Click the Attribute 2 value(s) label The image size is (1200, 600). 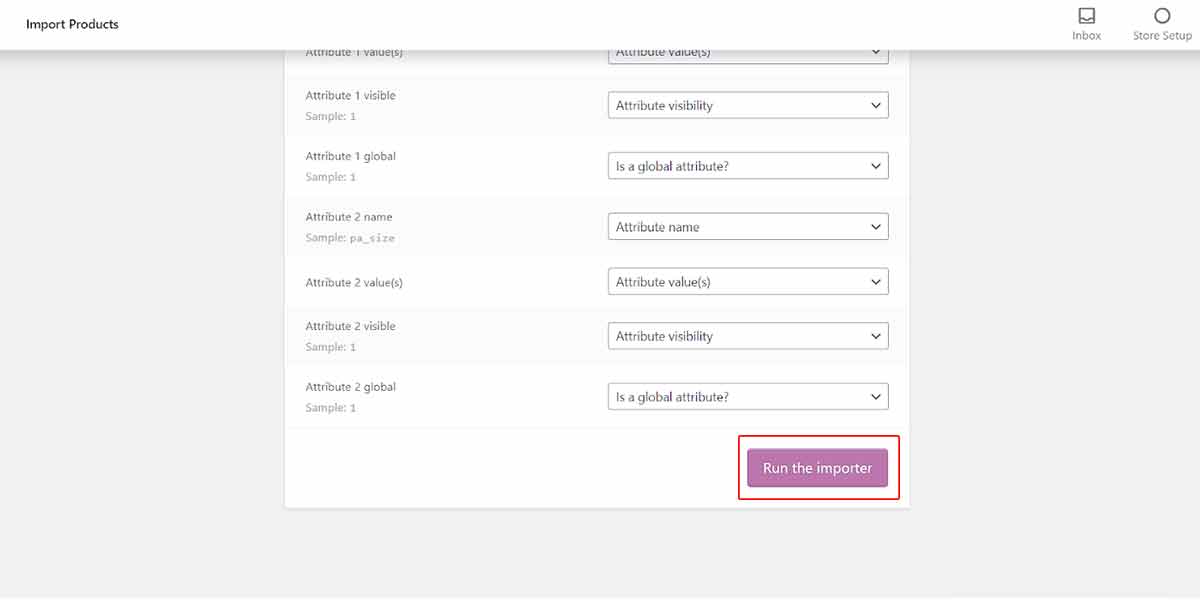[354, 283]
